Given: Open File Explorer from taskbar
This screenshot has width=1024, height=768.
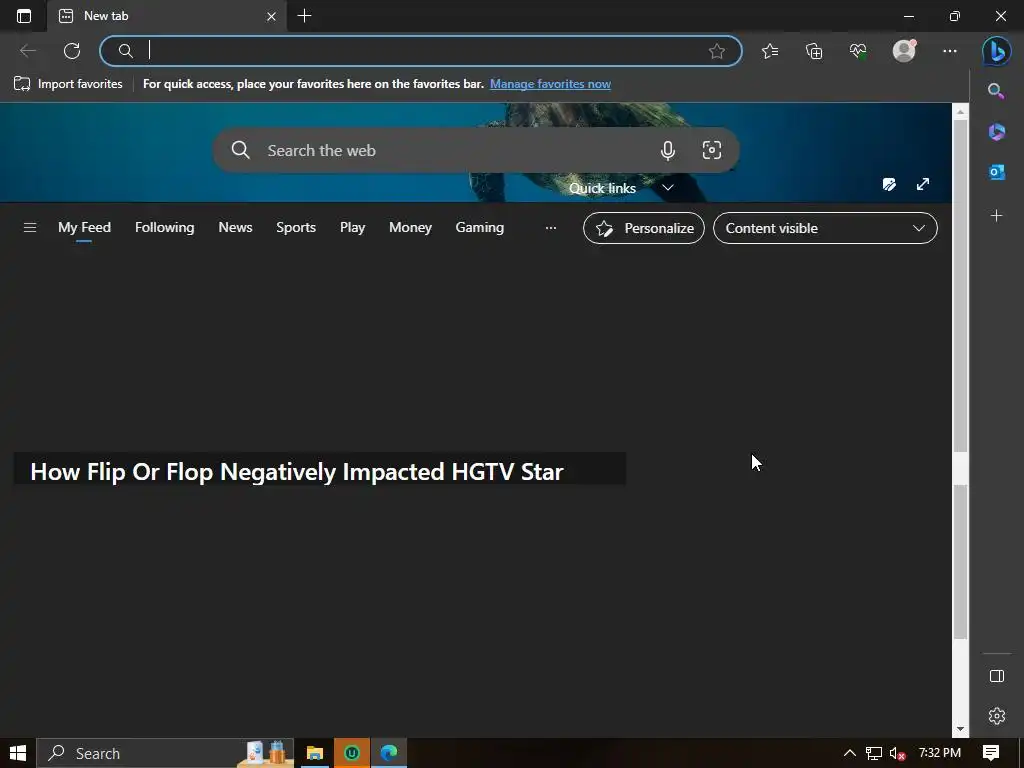Looking at the screenshot, I should 315,753.
